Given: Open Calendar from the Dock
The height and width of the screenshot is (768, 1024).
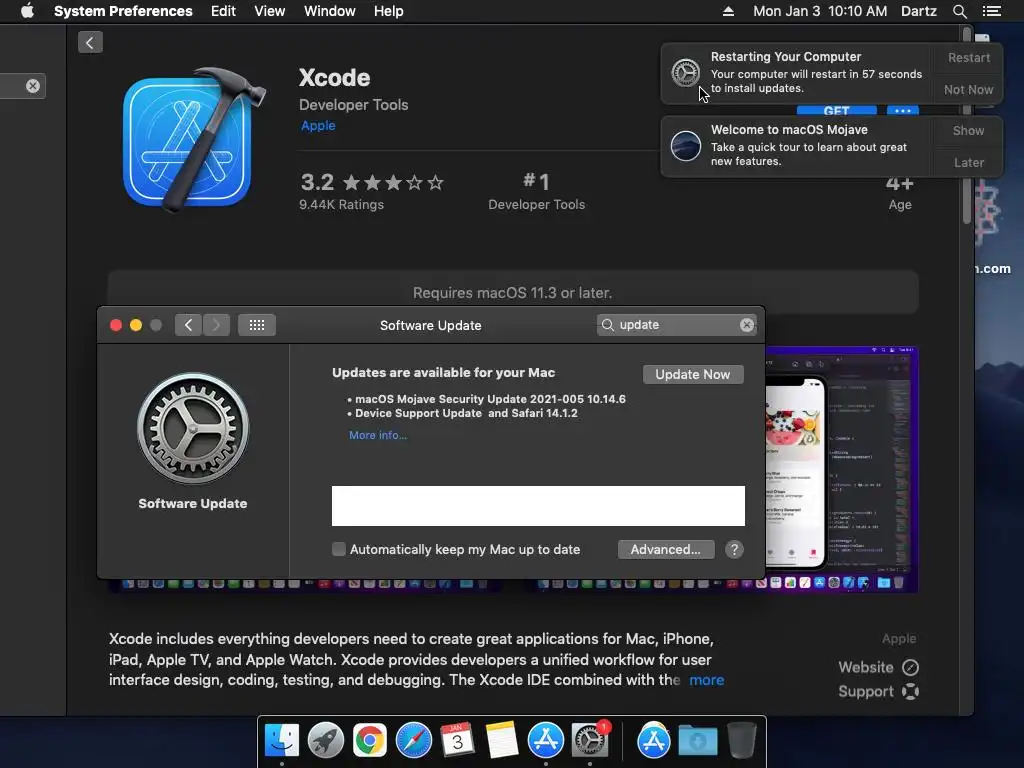Looking at the screenshot, I should [457, 741].
